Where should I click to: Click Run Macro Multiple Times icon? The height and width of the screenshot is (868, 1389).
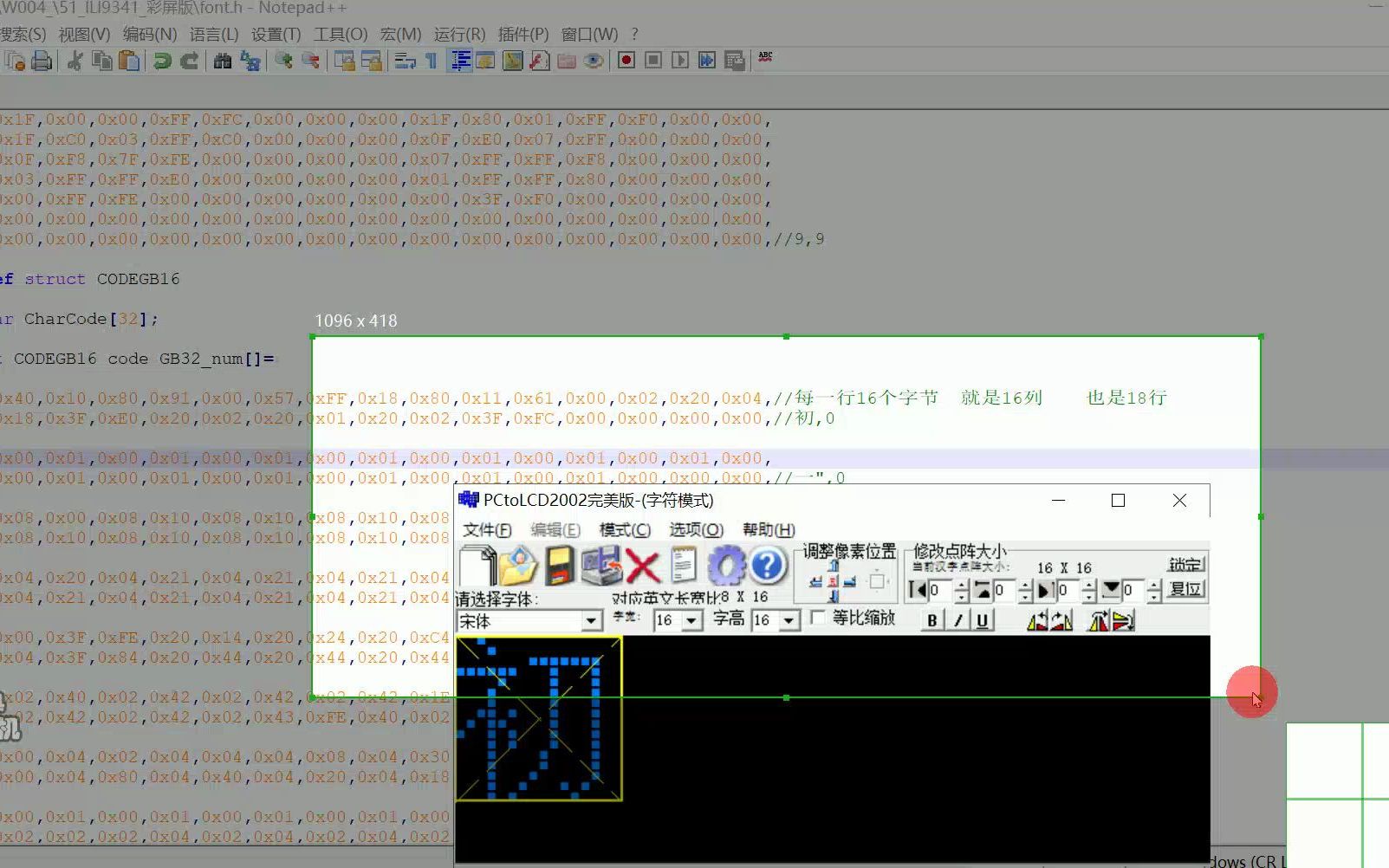click(x=707, y=60)
